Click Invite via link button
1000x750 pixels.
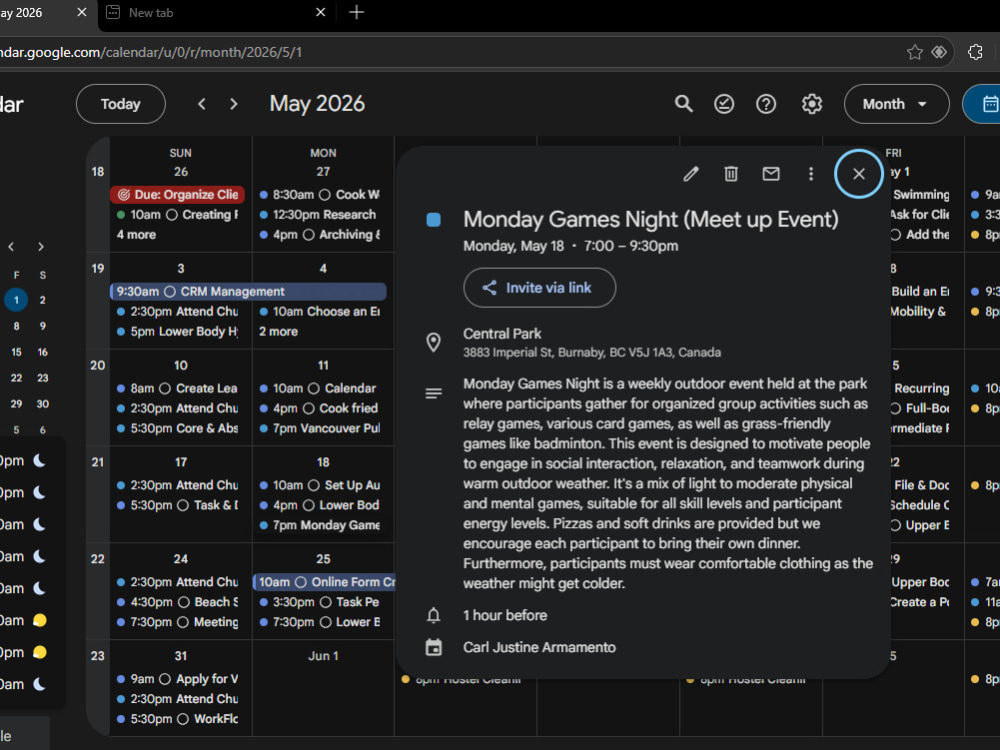point(540,288)
